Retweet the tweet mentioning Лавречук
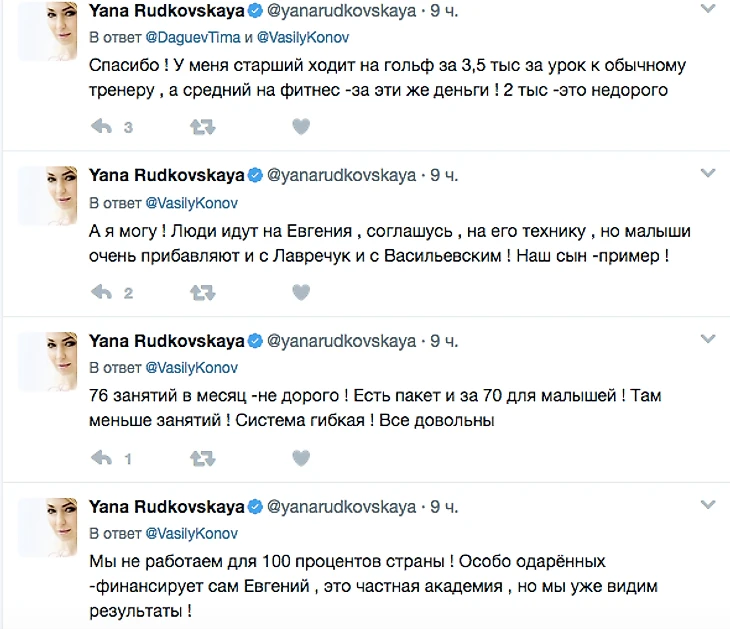This screenshot has width=730, height=629. point(201,293)
